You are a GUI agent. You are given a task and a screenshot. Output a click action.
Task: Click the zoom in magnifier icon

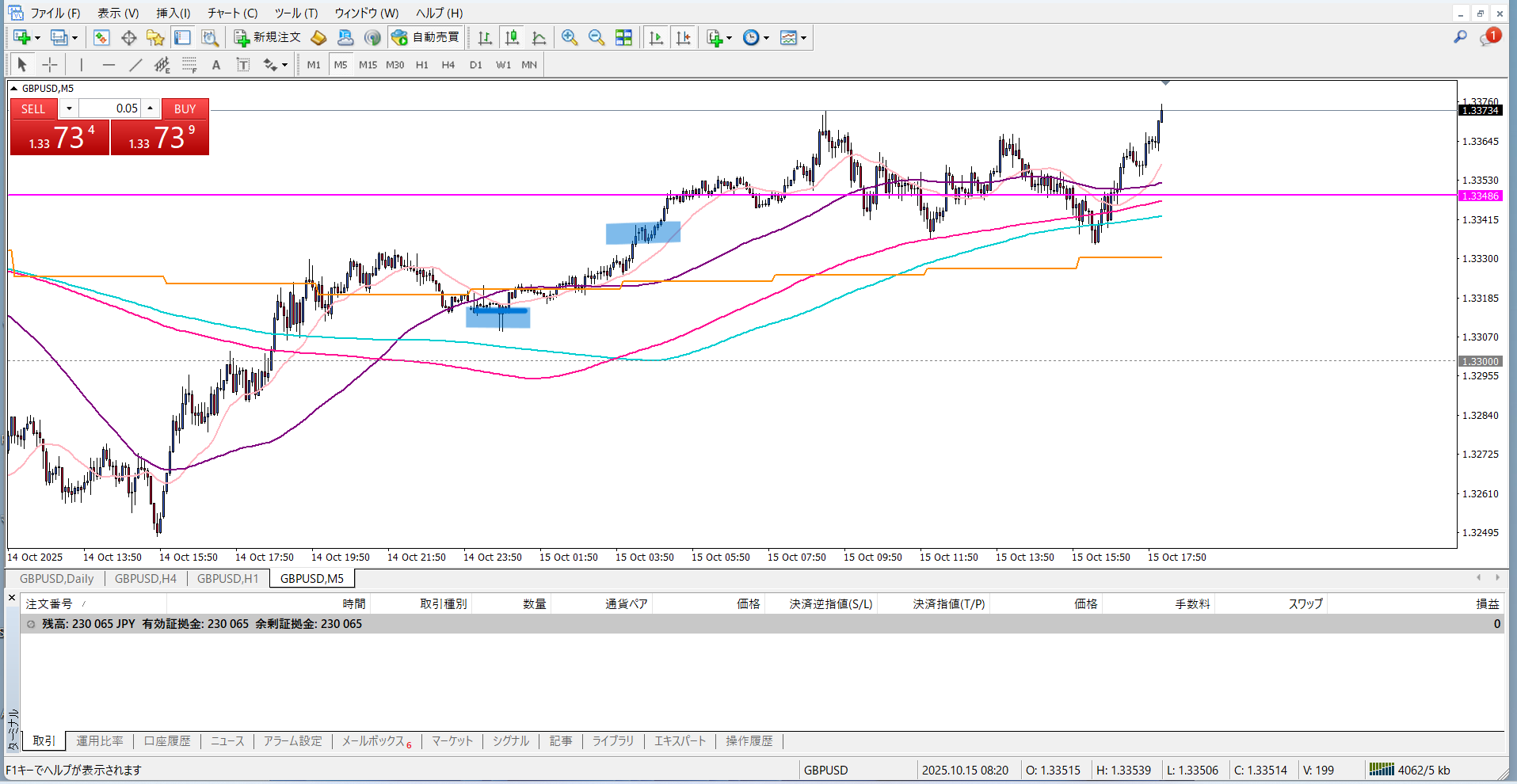tap(569, 37)
